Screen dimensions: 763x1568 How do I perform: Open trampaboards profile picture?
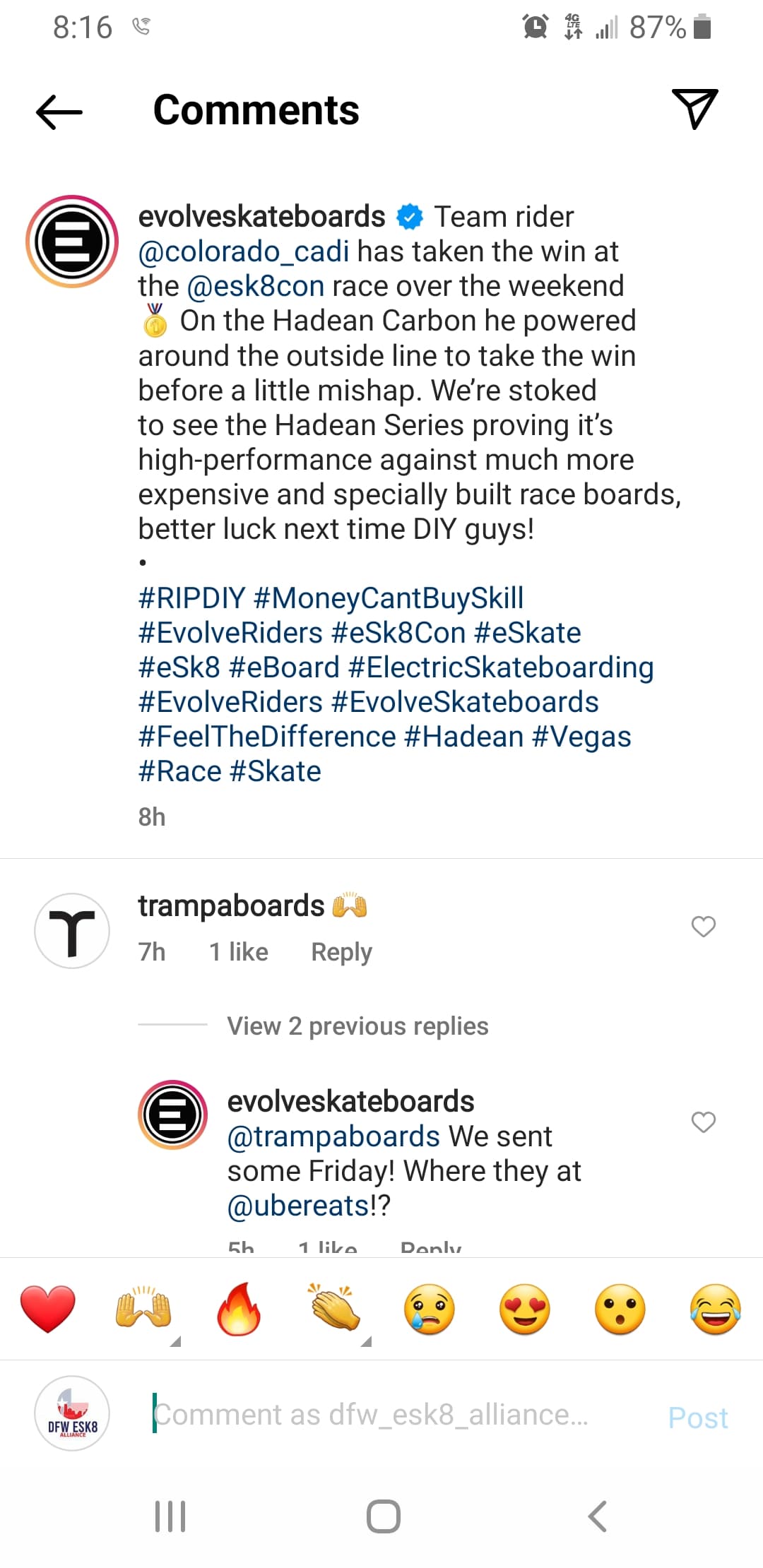click(x=72, y=930)
